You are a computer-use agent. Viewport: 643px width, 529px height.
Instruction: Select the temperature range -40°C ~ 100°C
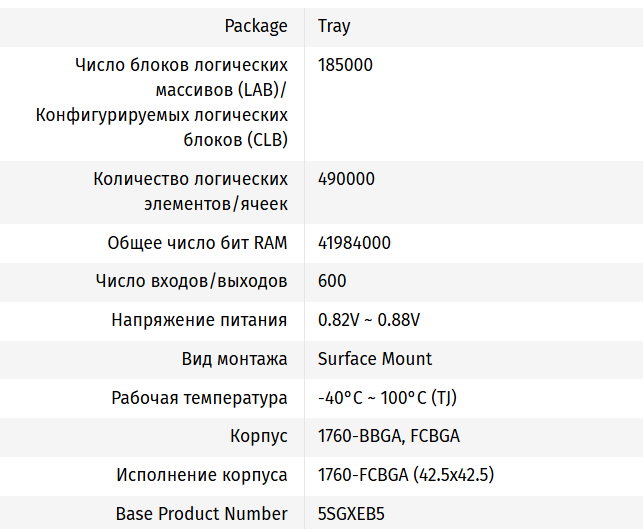[387, 397]
